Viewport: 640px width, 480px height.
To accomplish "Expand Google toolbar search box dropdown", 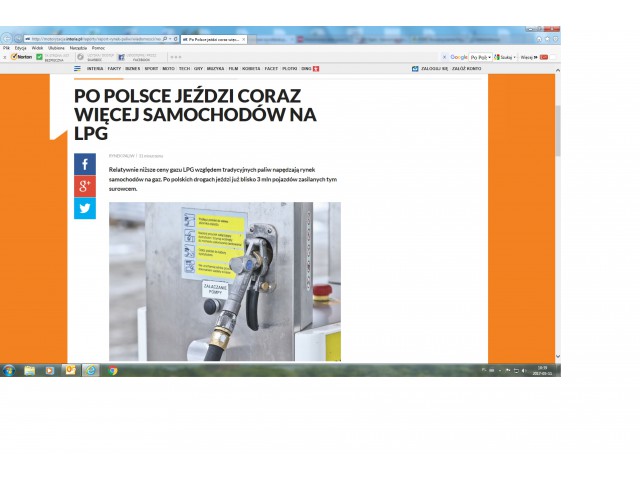I will tap(491, 57).
